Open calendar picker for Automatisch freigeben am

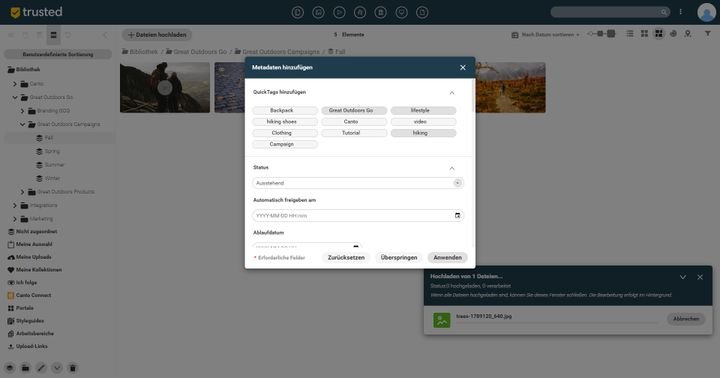(457, 215)
